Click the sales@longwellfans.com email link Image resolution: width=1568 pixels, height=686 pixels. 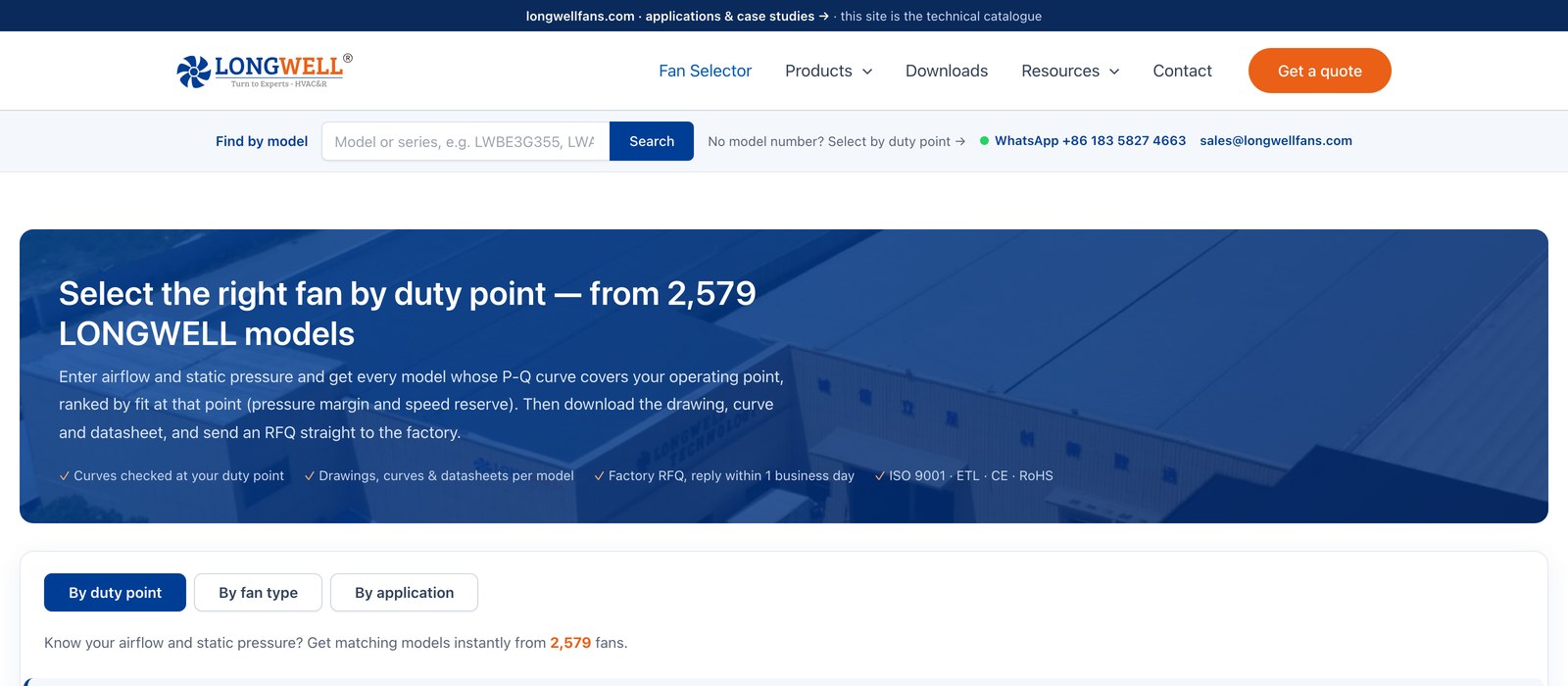pyautogui.click(x=1276, y=141)
